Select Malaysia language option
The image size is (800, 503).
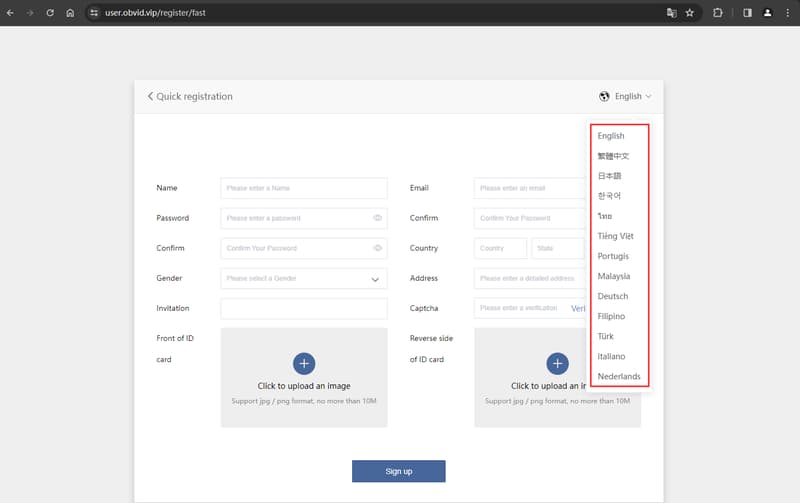coord(614,276)
